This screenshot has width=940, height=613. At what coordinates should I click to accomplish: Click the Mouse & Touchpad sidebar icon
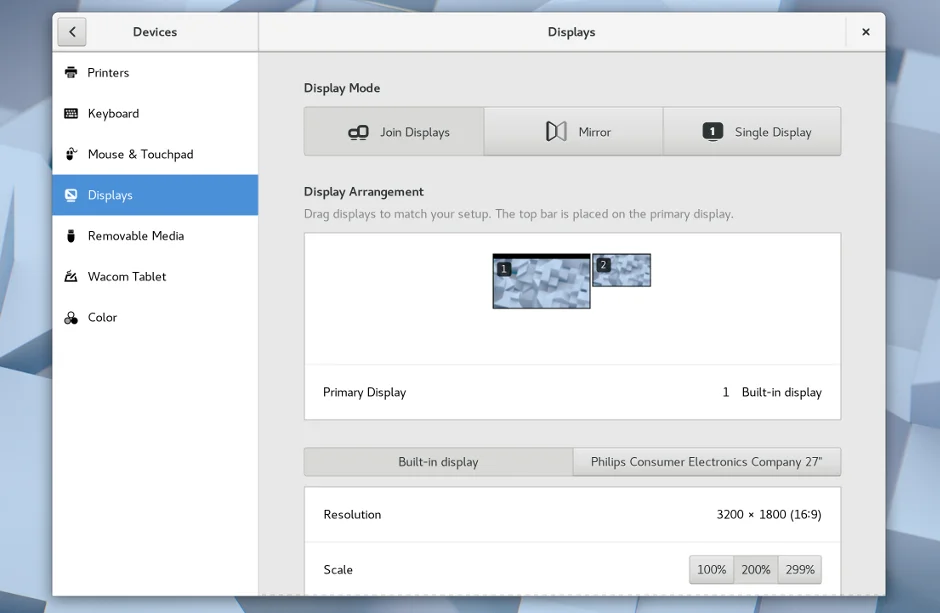tap(71, 154)
